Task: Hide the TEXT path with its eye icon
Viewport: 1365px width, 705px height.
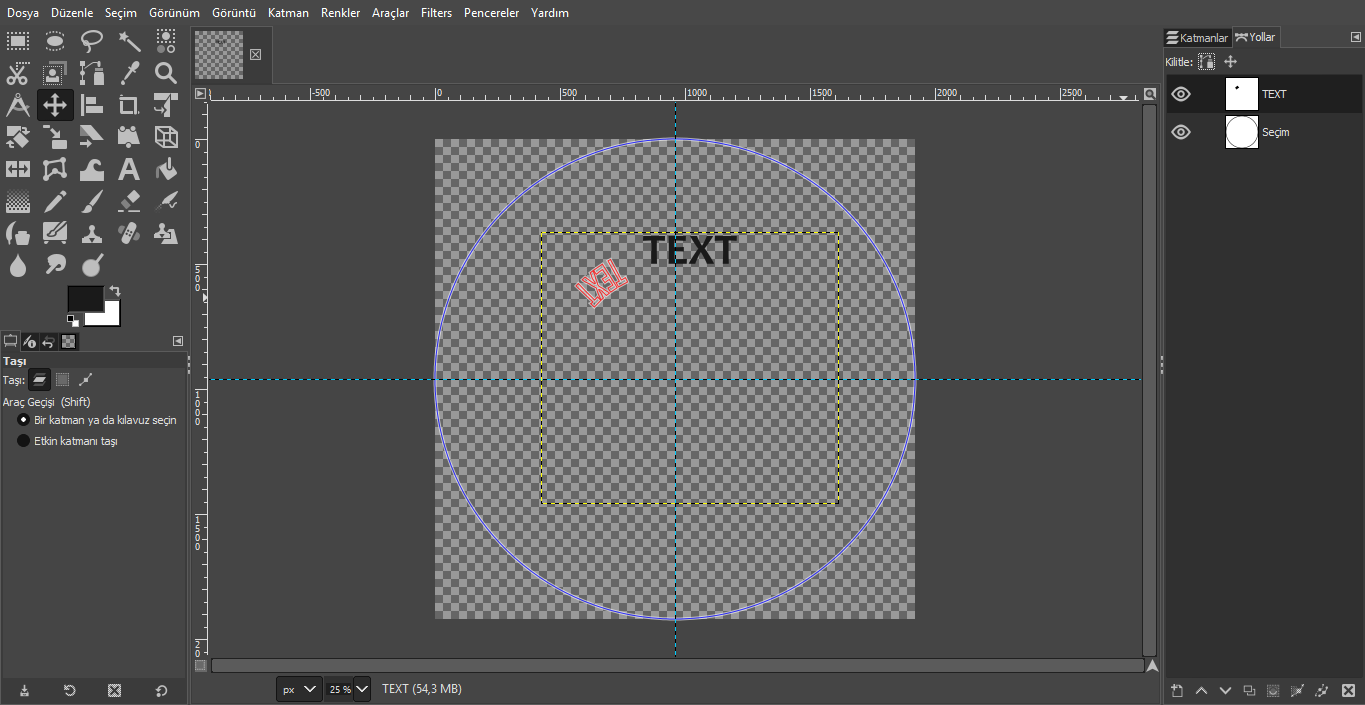Action: point(1181,94)
